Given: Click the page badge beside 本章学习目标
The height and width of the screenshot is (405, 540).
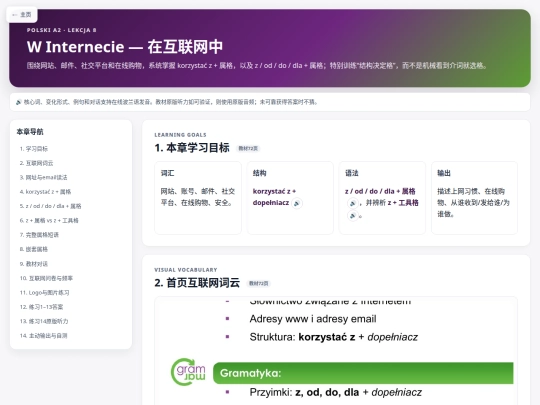Looking at the screenshot, I should (x=248, y=148).
